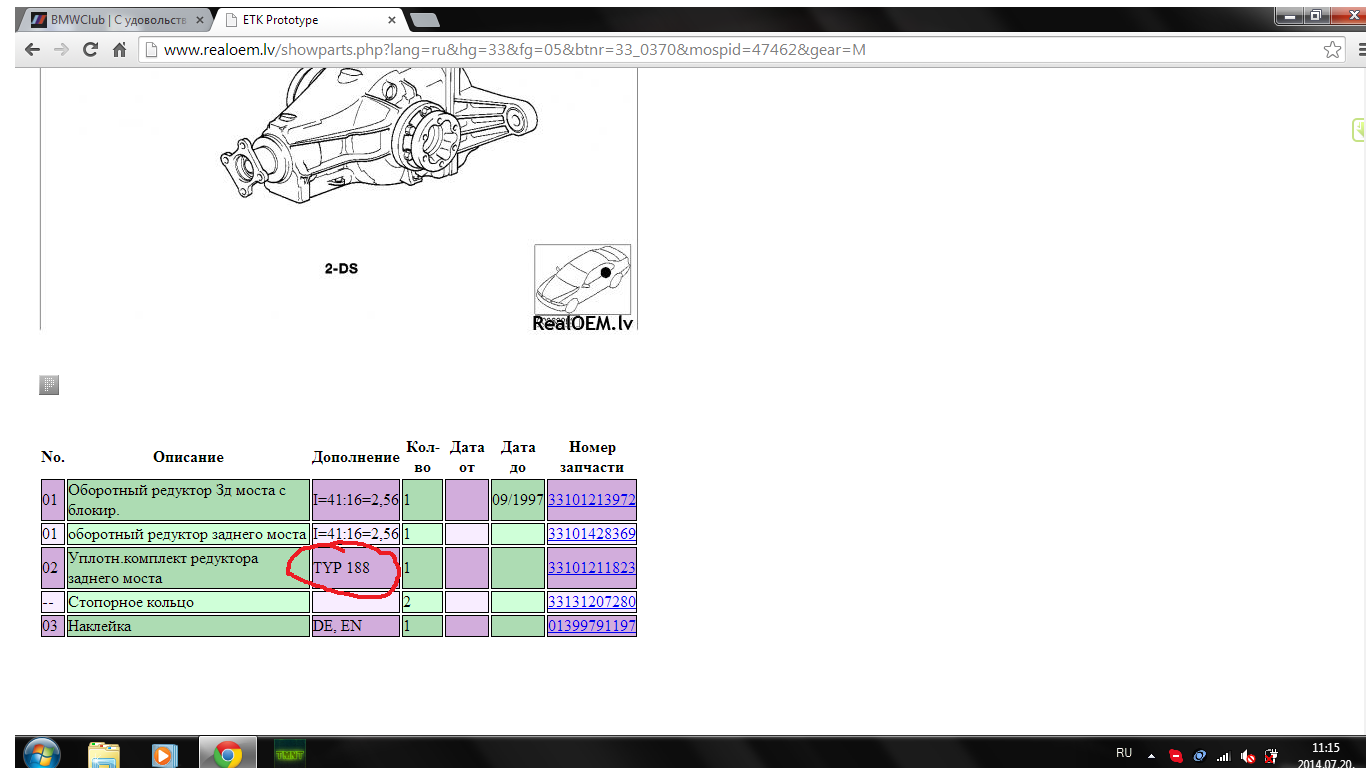Click the small gray grid icon above table

(49, 385)
